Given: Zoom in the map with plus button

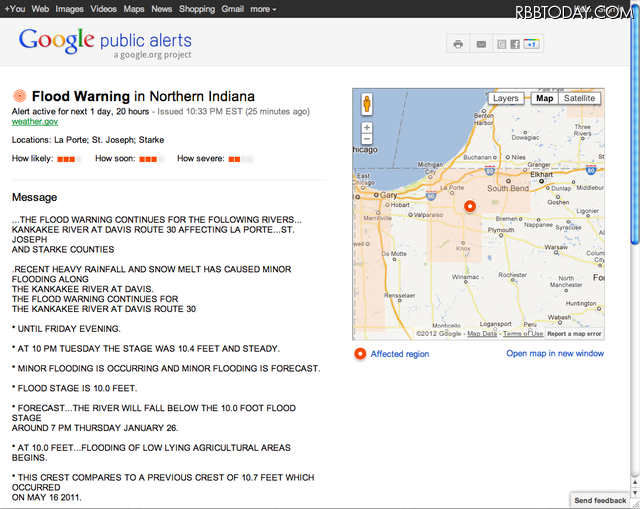Looking at the screenshot, I should 367,128.
